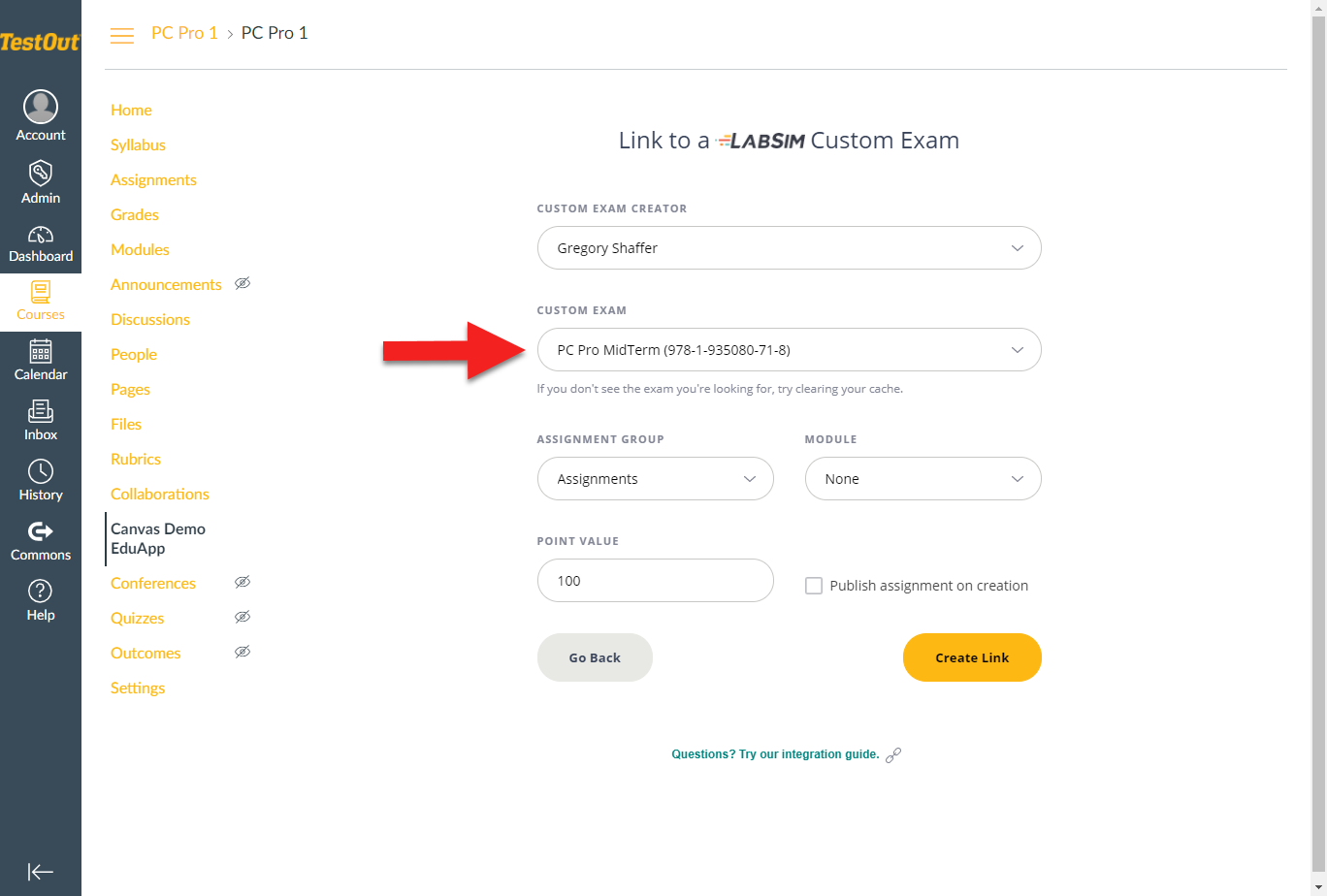View History via the sidebar clock icon

pos(41,475)
